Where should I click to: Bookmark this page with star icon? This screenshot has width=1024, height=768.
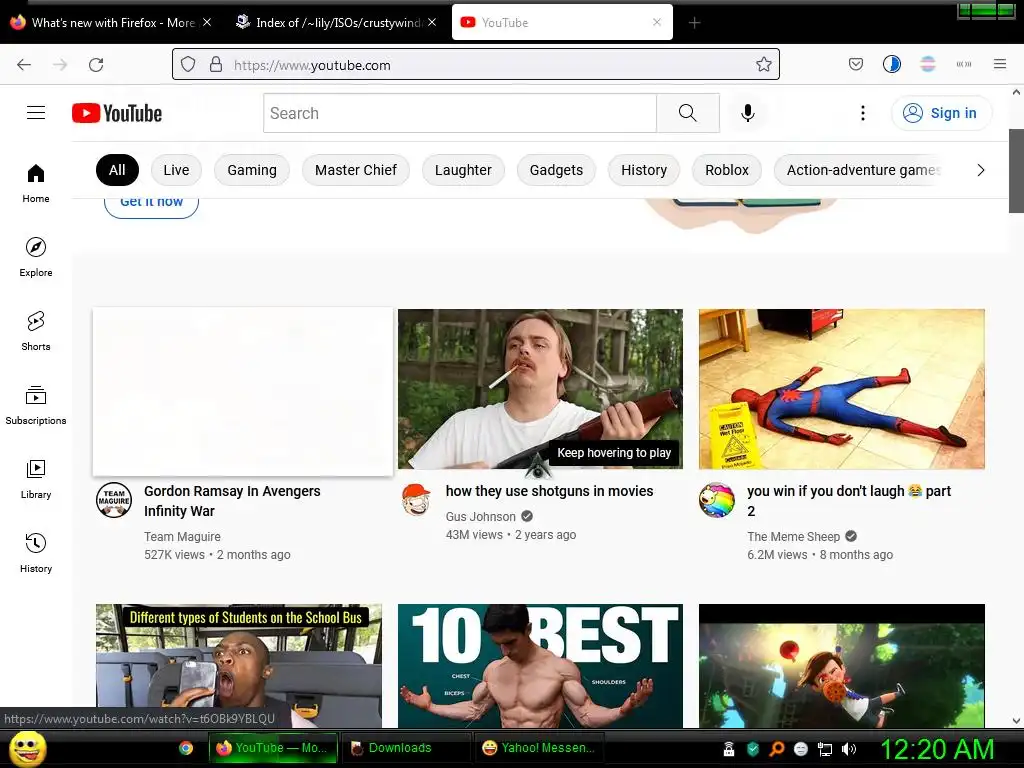763,65
